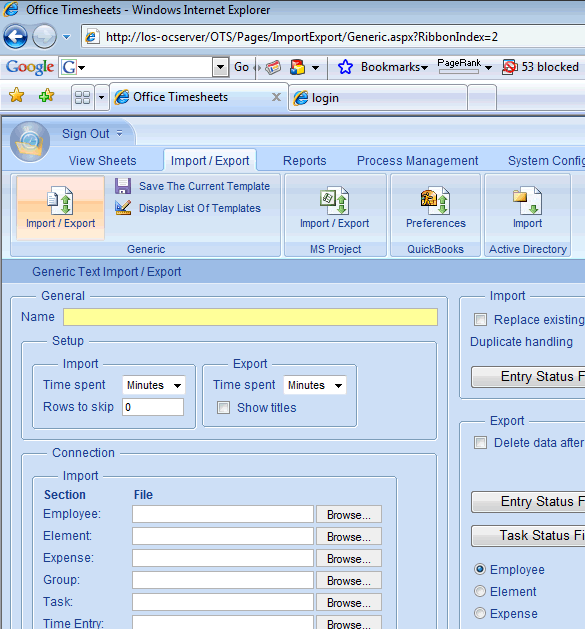Click Browse for the Employee file
The height and width of the screenshot is (629, 585).
pyautogui.click(x=349, y=514)
